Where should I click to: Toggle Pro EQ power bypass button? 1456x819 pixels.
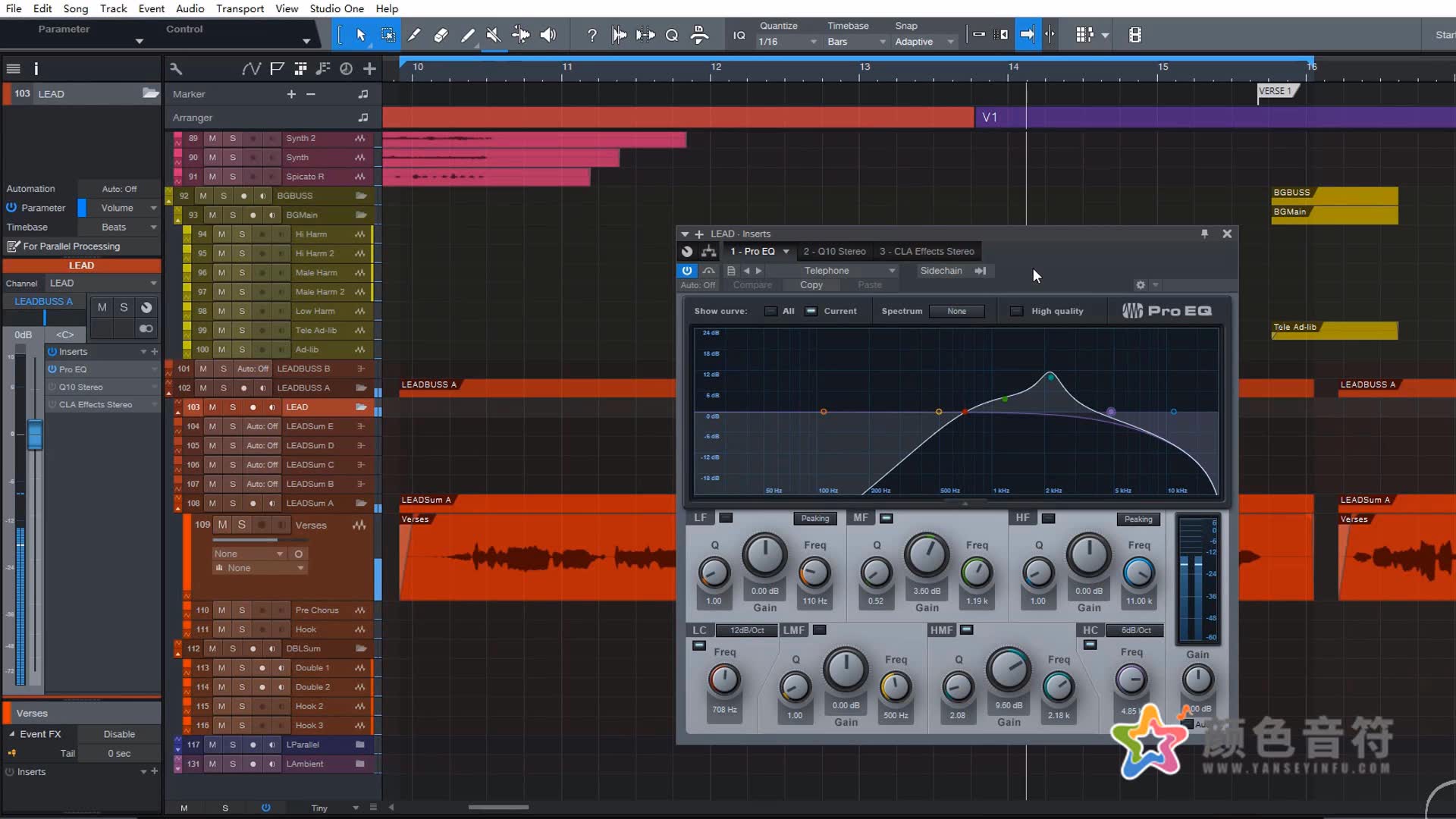(x=686, y=271)
